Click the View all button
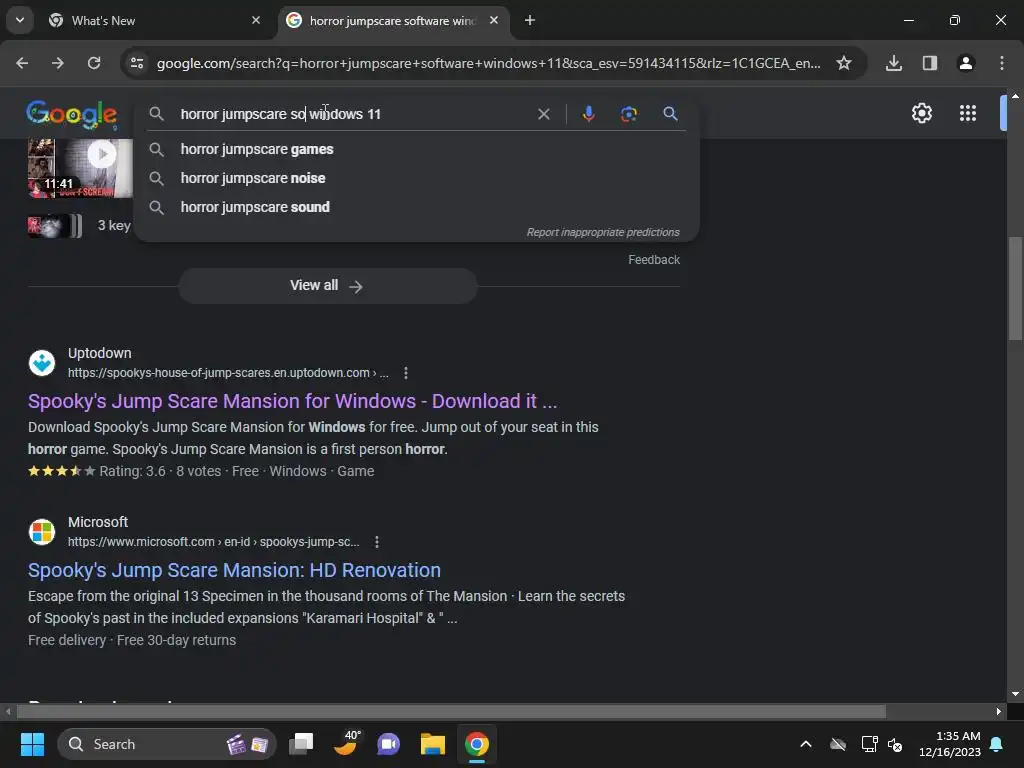This screenshot has width=1024, height=768. (328, 286)
